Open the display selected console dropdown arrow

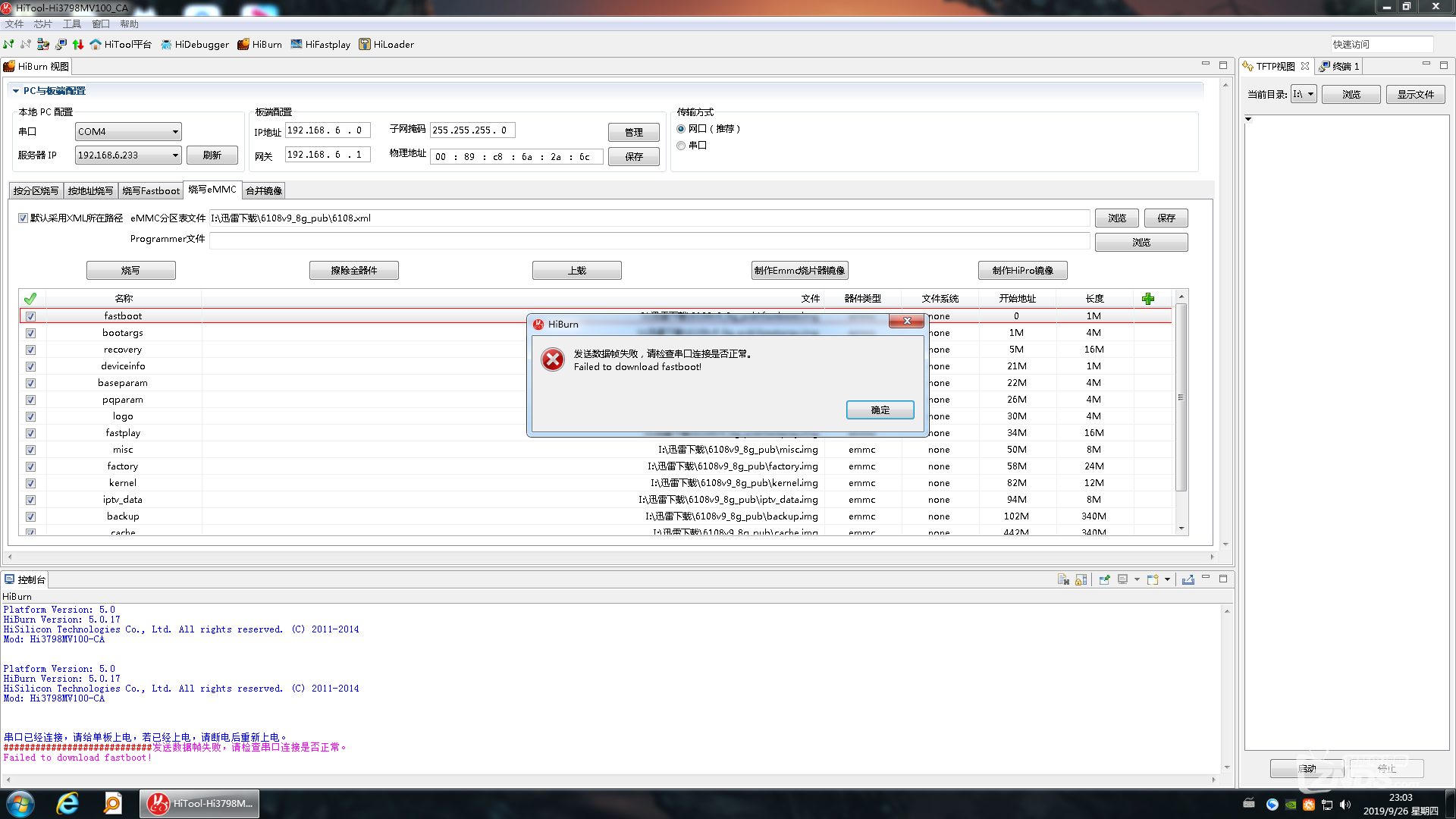(1137, 579)
